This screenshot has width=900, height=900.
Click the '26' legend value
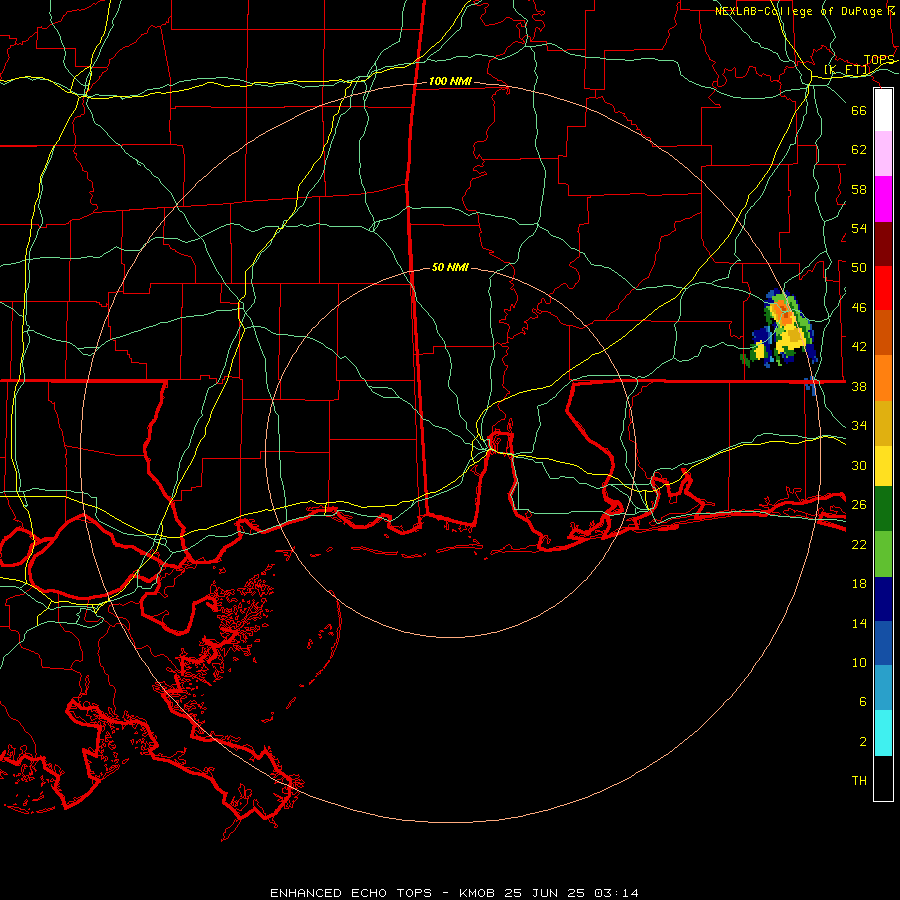[x=859, y=506]
